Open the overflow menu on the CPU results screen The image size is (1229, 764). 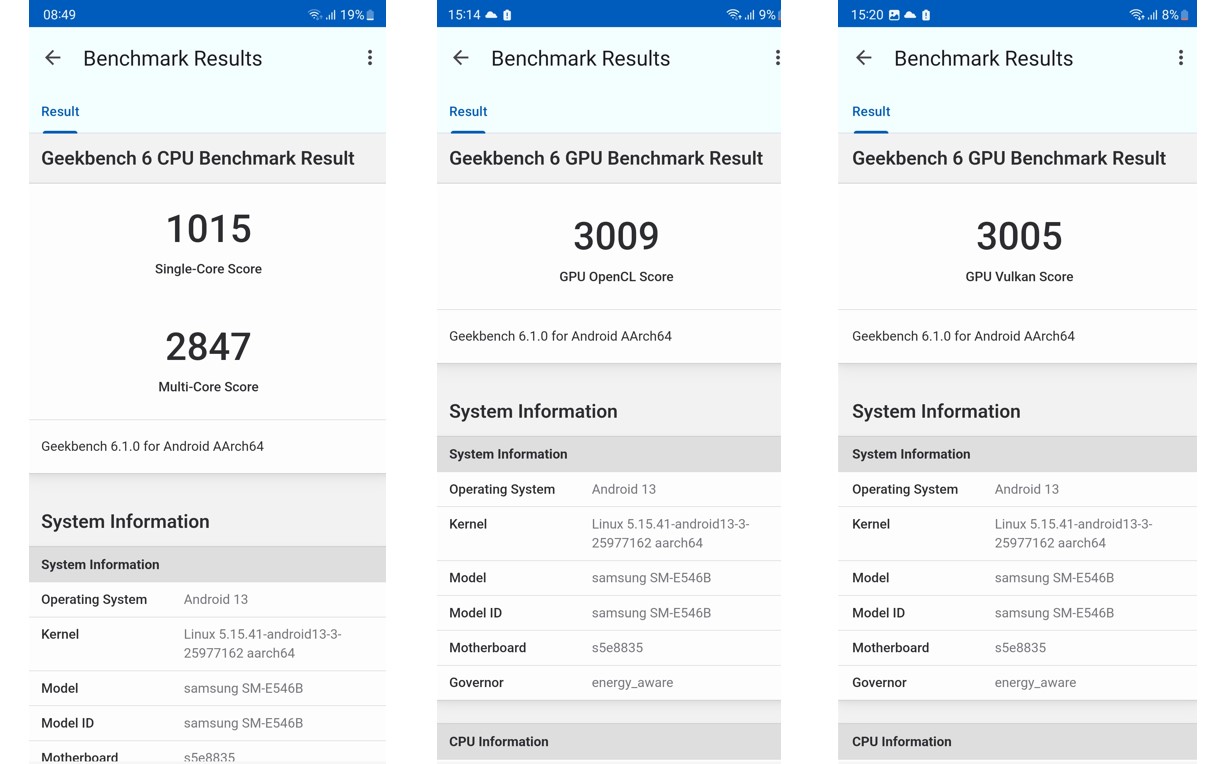point(370,58)
